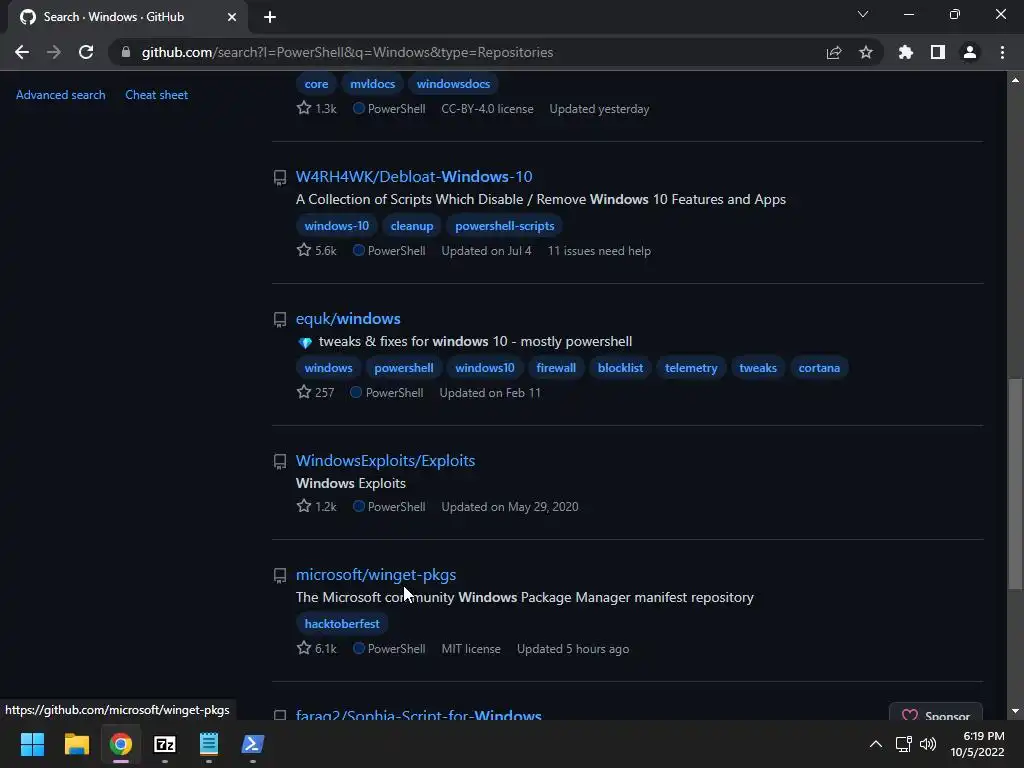
Task: Go back to the previous page
Action: click(22, 52)
